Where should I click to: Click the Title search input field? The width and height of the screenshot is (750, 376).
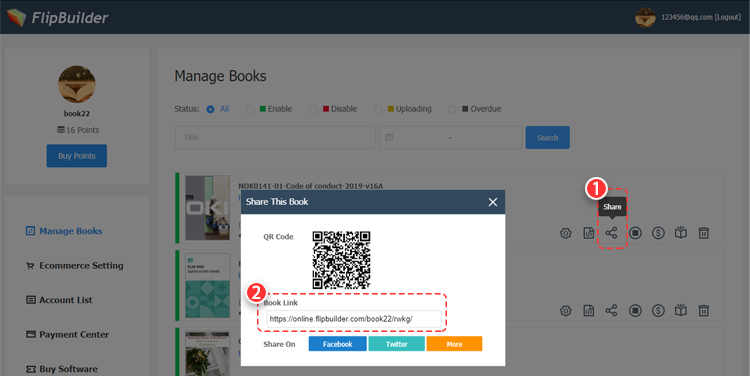tap(275, 138)
